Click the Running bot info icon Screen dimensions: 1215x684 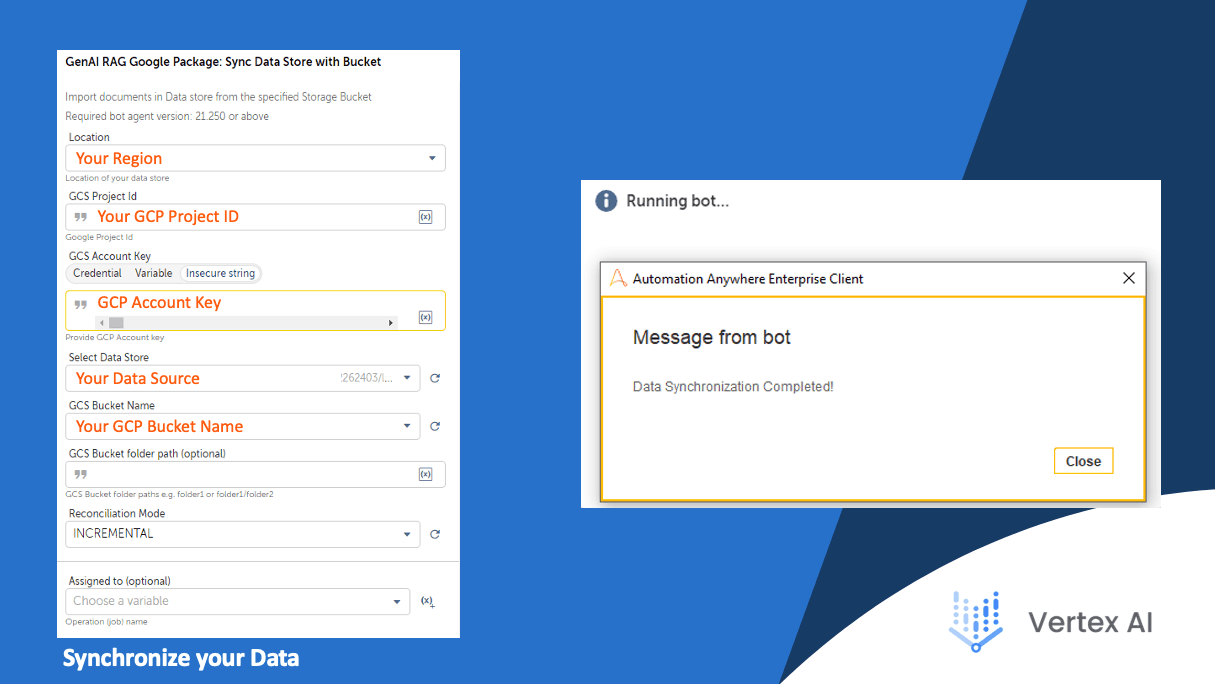coord(606,201)
